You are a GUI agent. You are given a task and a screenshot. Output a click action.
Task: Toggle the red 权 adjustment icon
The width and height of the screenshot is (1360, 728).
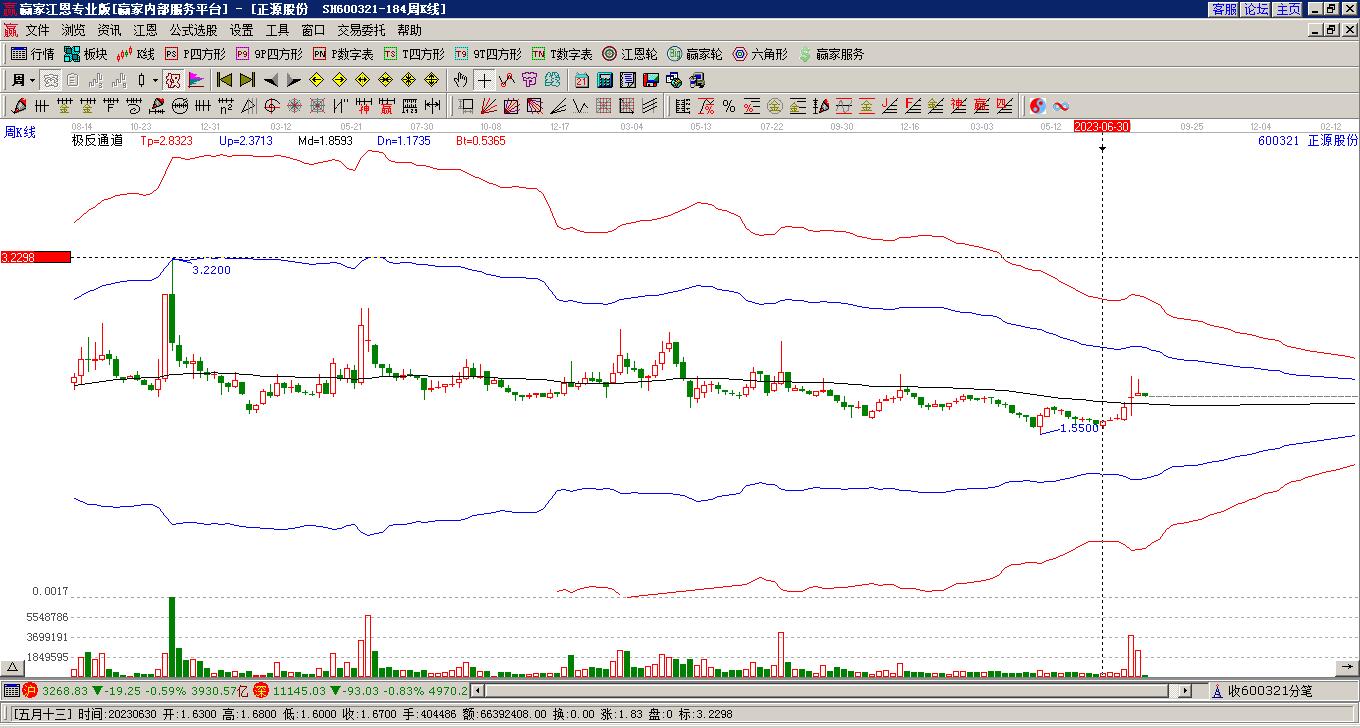[x=172, y=80]
